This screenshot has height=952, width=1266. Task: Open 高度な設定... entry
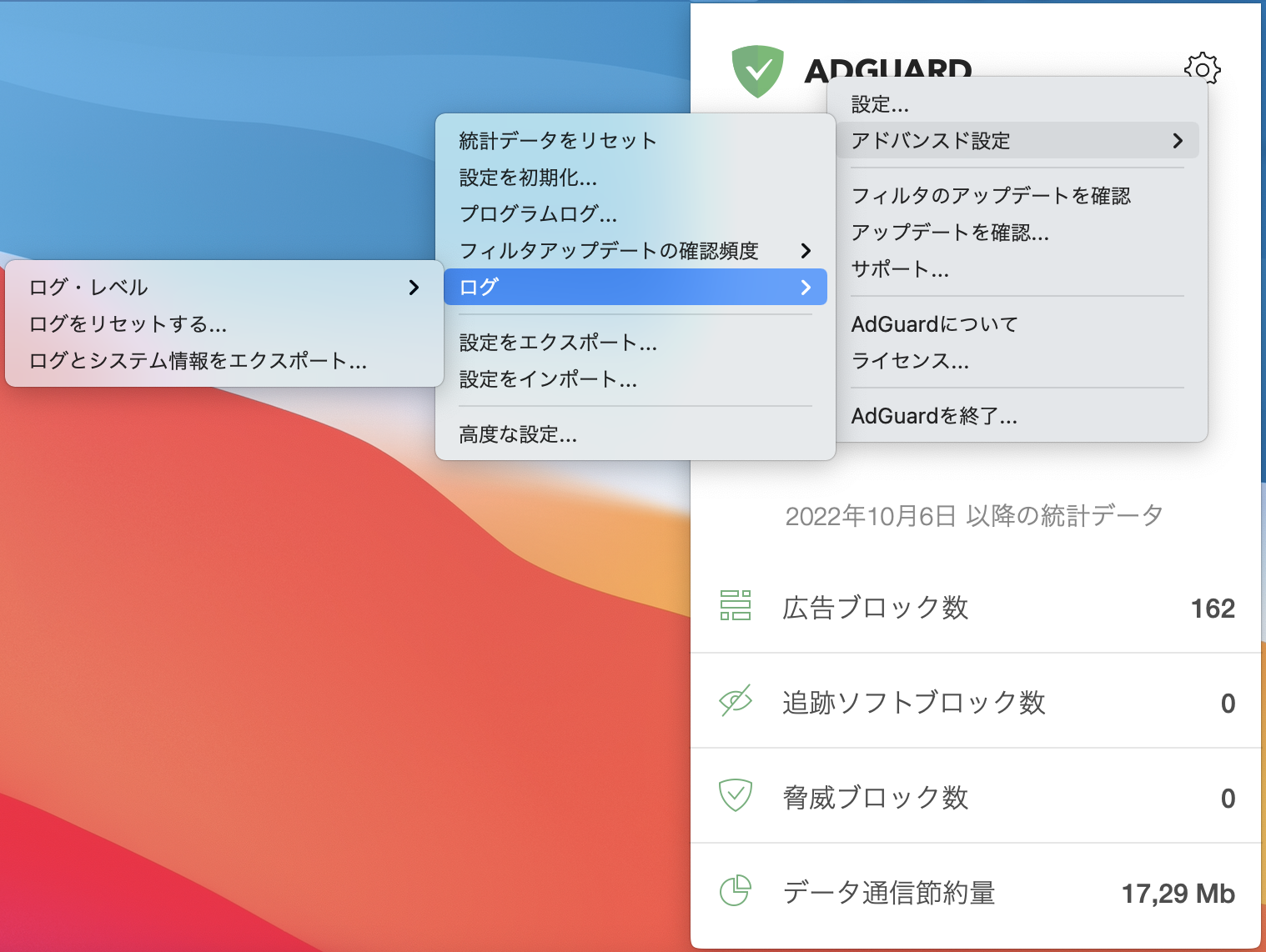click(x=636, y=433)
